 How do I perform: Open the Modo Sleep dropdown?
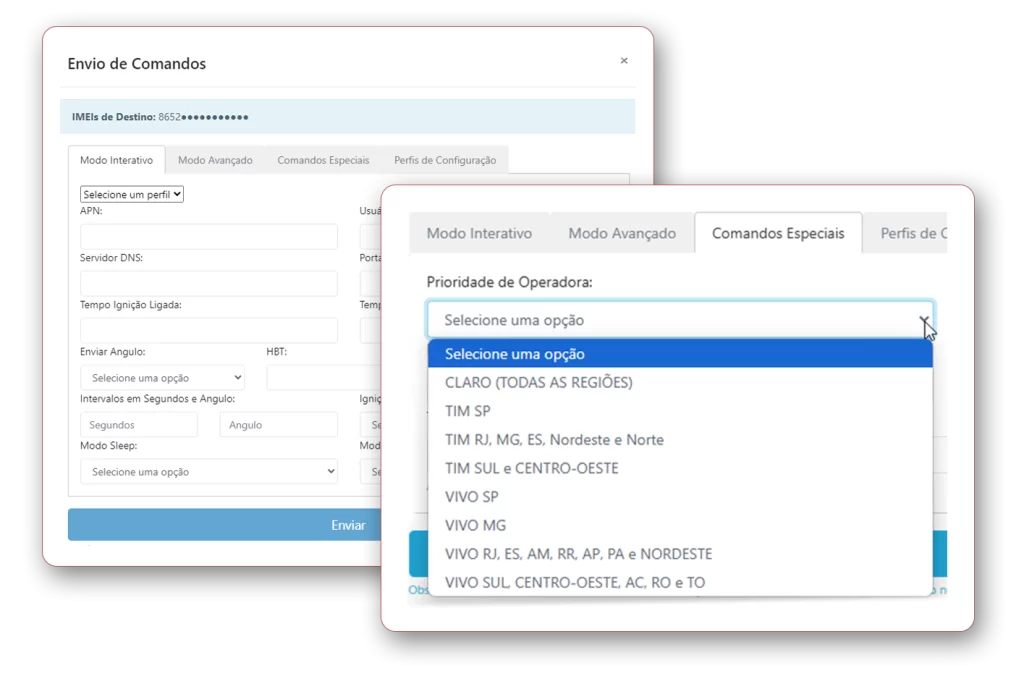tap(208, 472)
